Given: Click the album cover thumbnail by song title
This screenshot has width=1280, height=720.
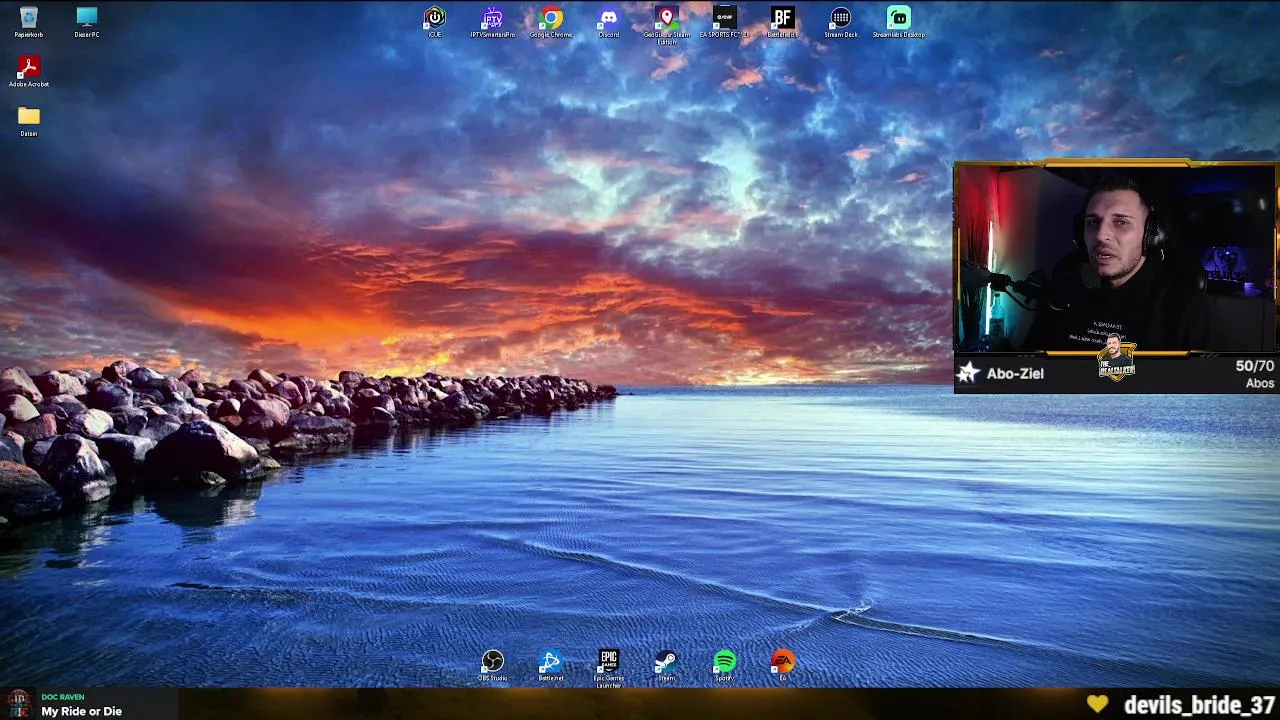Looking at the screenshot, I should point(18,703).
